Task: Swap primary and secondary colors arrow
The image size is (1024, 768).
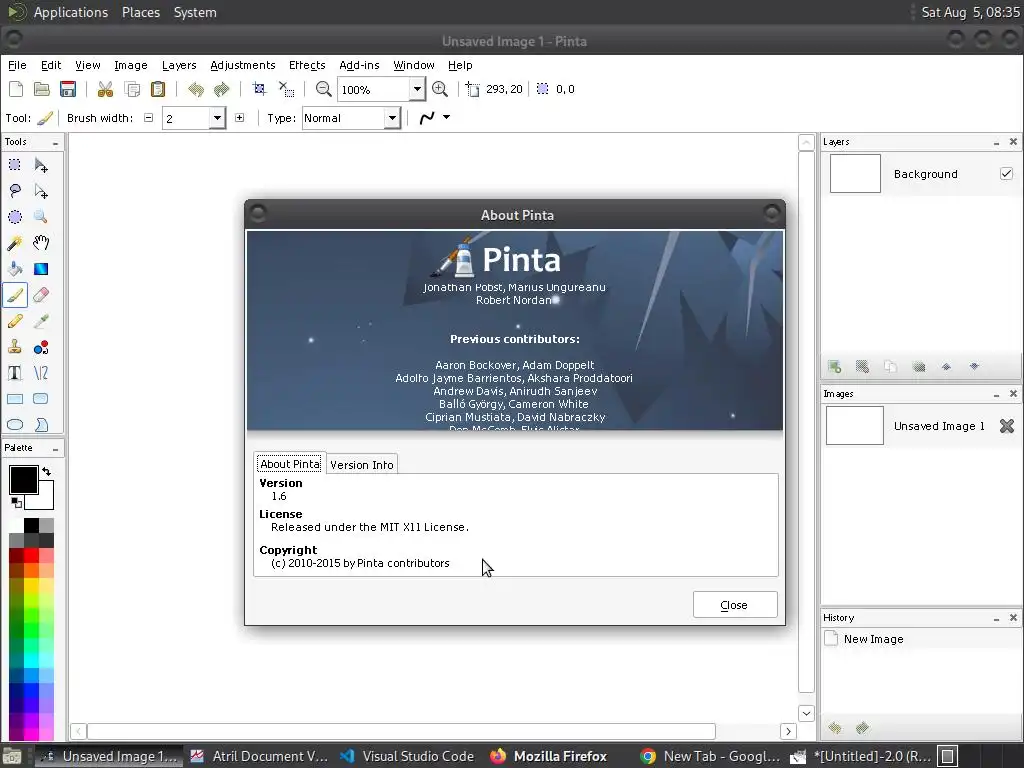Action: 46,472
